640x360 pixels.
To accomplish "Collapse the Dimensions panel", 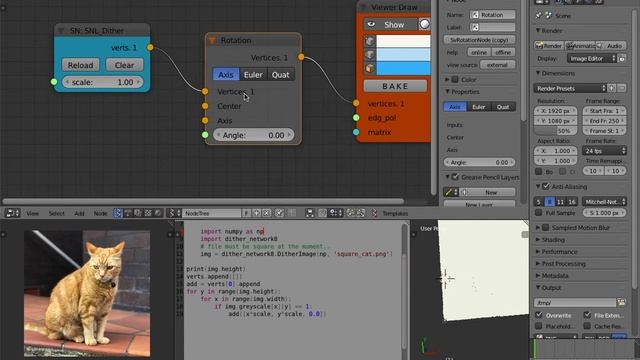I will click(558, 73).
